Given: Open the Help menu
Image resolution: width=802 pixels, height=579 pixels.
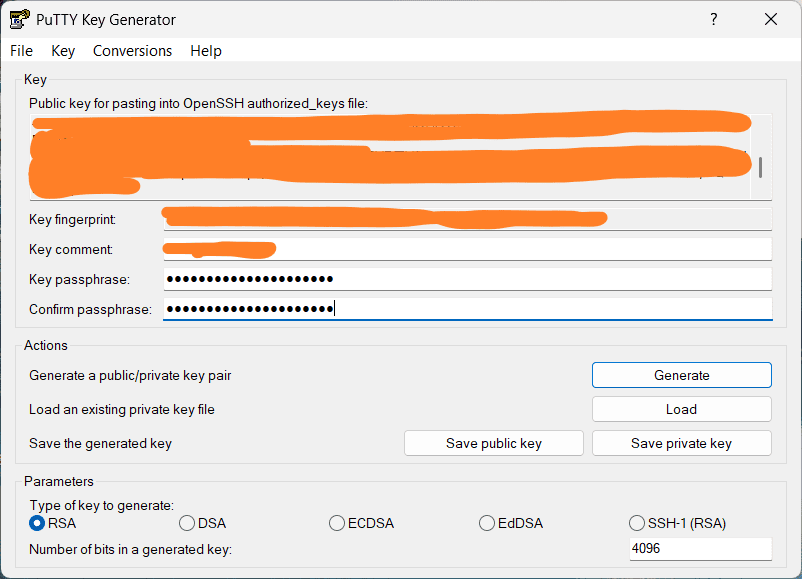Looking at the screenshot, I should pos(206,51).
